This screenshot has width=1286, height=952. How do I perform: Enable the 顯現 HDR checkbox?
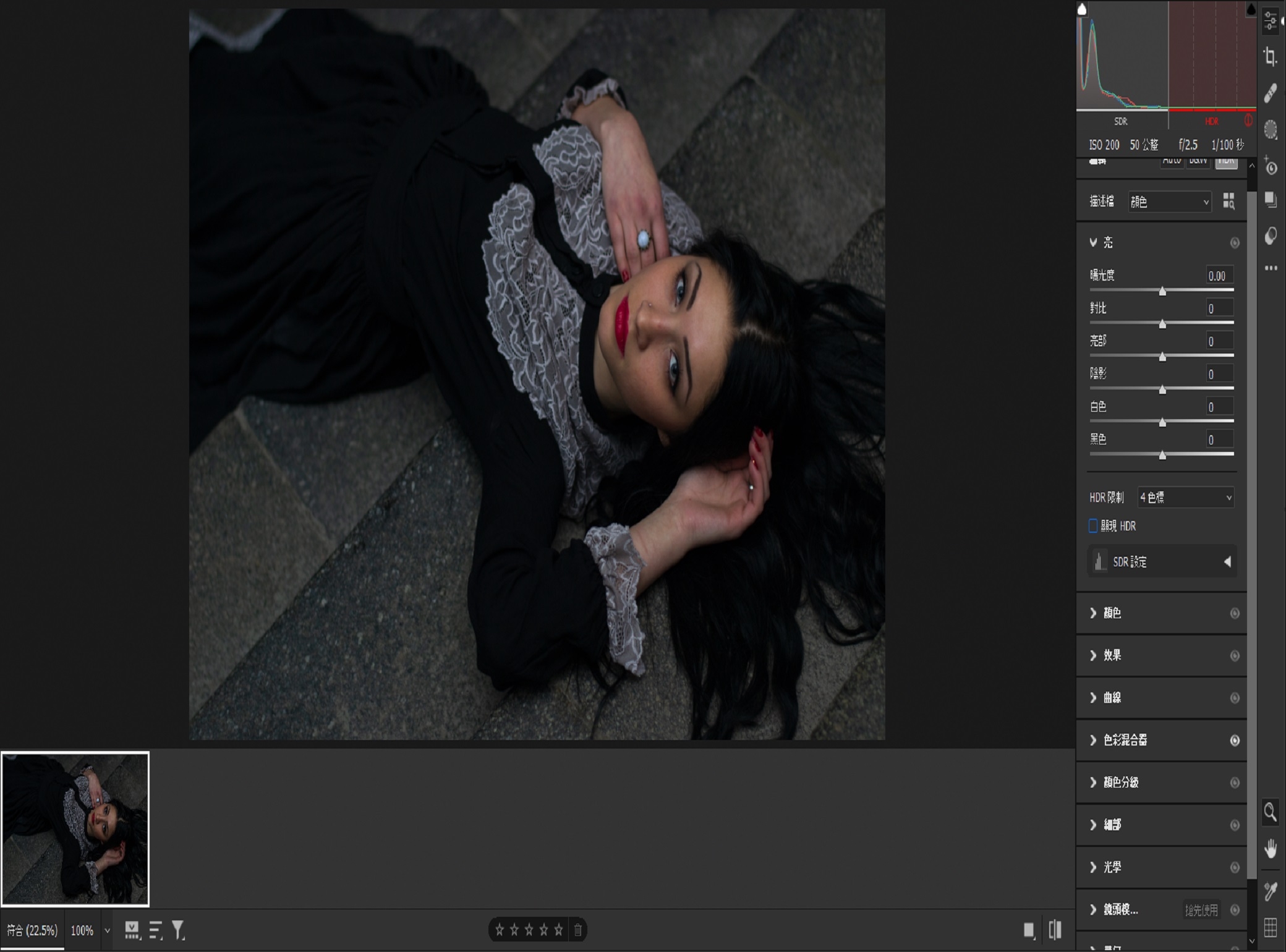point(1093,526)
